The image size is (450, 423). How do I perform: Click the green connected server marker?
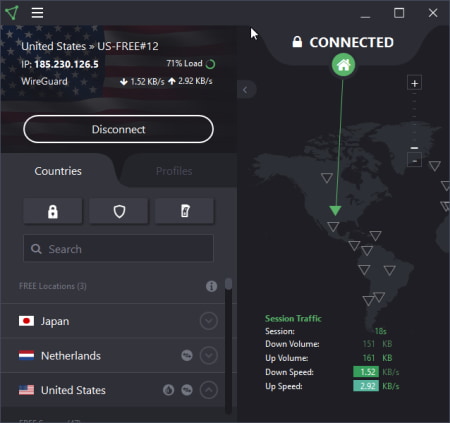point(335,210)
